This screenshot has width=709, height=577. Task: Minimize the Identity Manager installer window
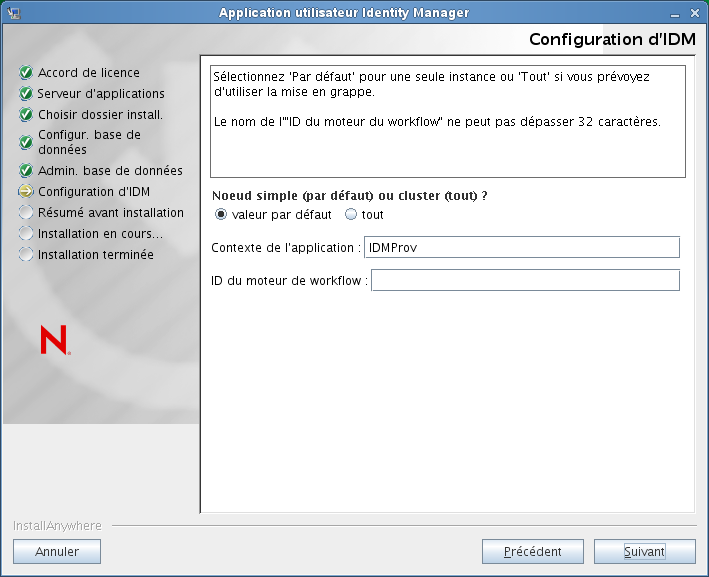click(x=675, y=13)
